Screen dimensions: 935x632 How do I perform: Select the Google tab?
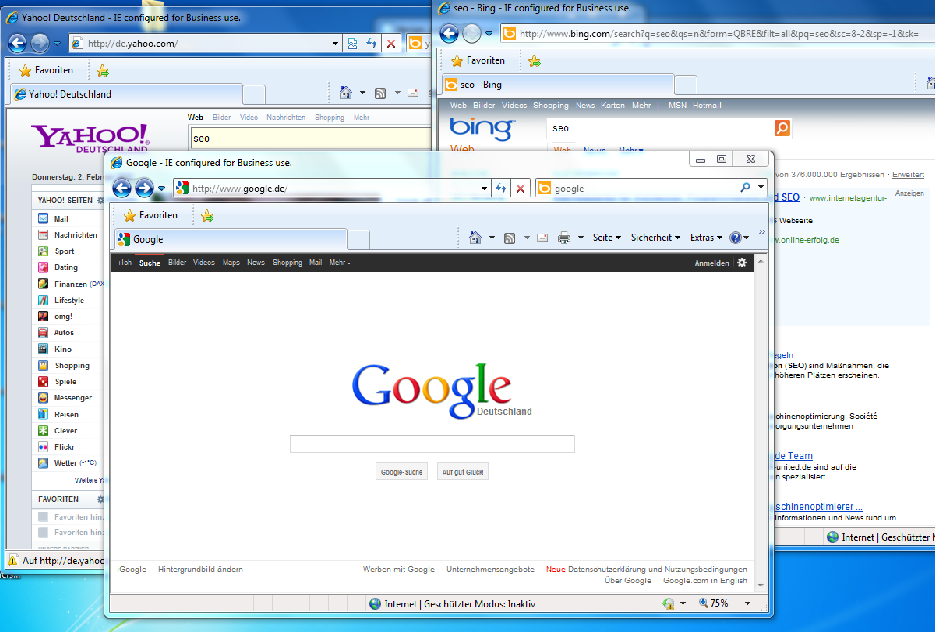click(231, 239)
